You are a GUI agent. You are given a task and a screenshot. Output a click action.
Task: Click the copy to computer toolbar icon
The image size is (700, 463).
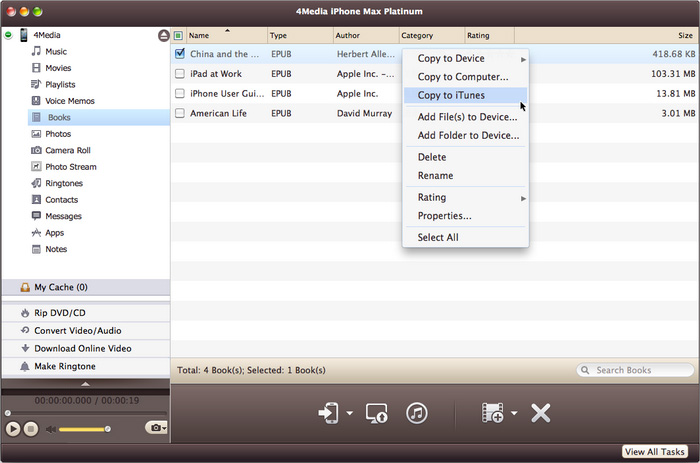377,412
